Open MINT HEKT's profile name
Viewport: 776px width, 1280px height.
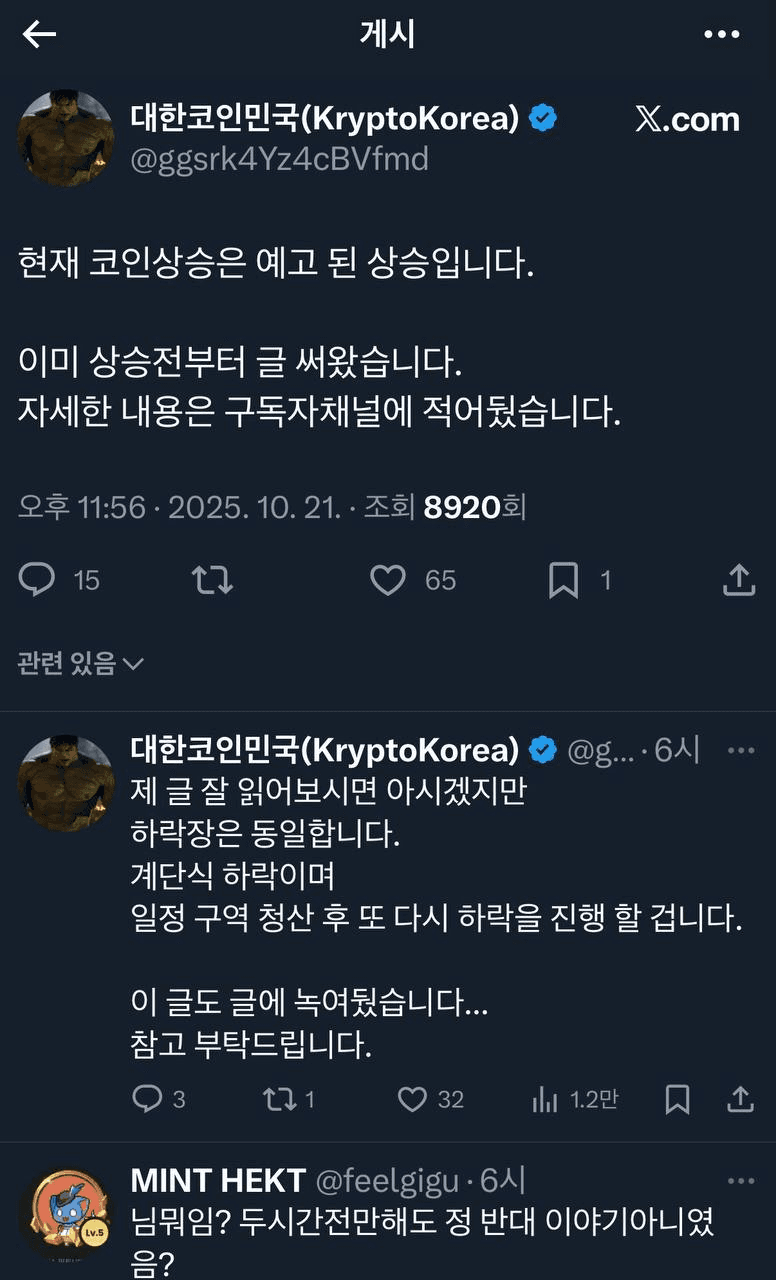tap(217, 1181)
